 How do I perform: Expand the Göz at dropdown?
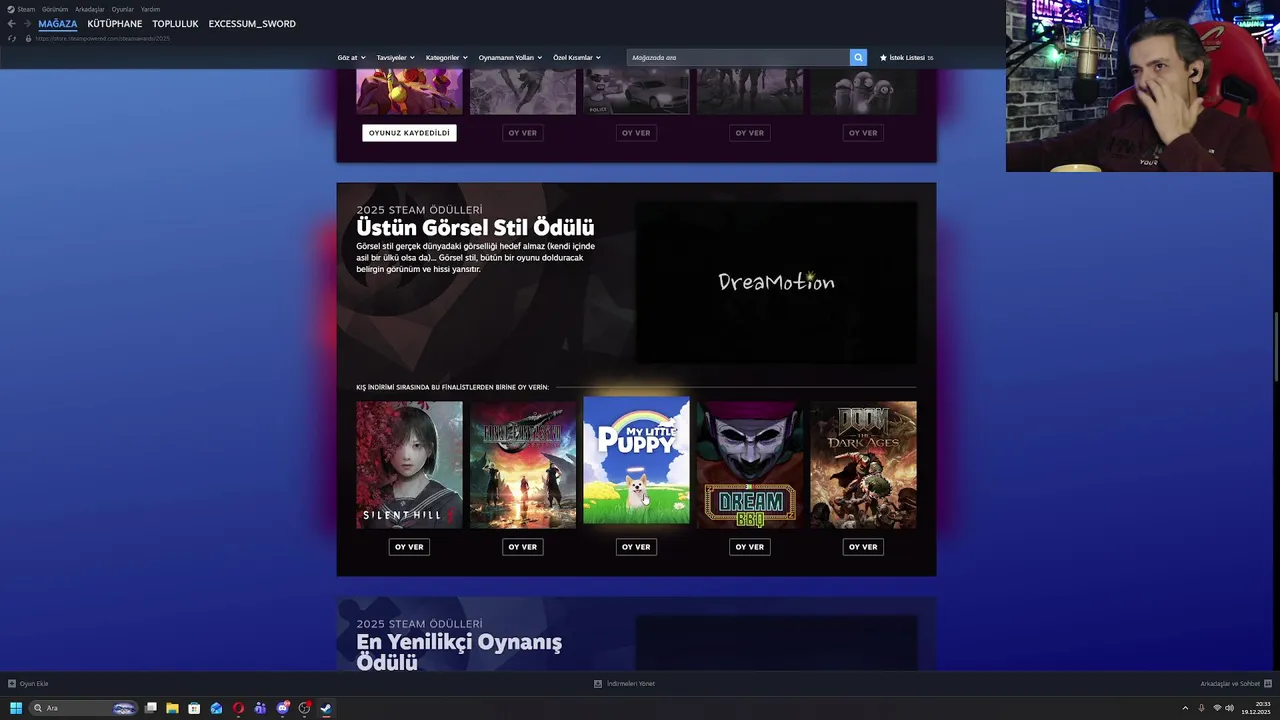point(351,58)
